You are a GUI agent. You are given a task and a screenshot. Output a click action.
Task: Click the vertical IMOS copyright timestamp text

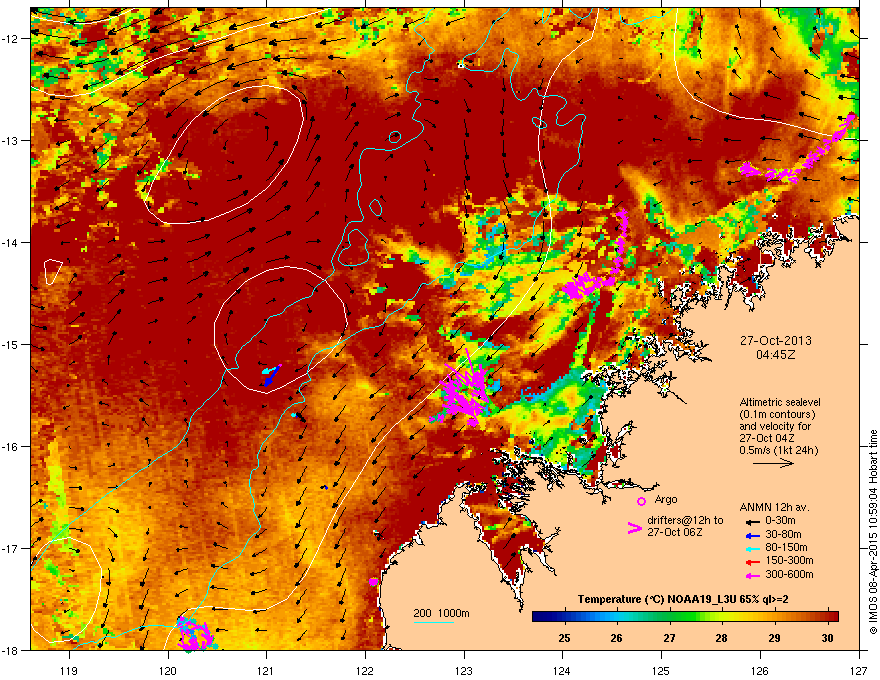point(873,531)
